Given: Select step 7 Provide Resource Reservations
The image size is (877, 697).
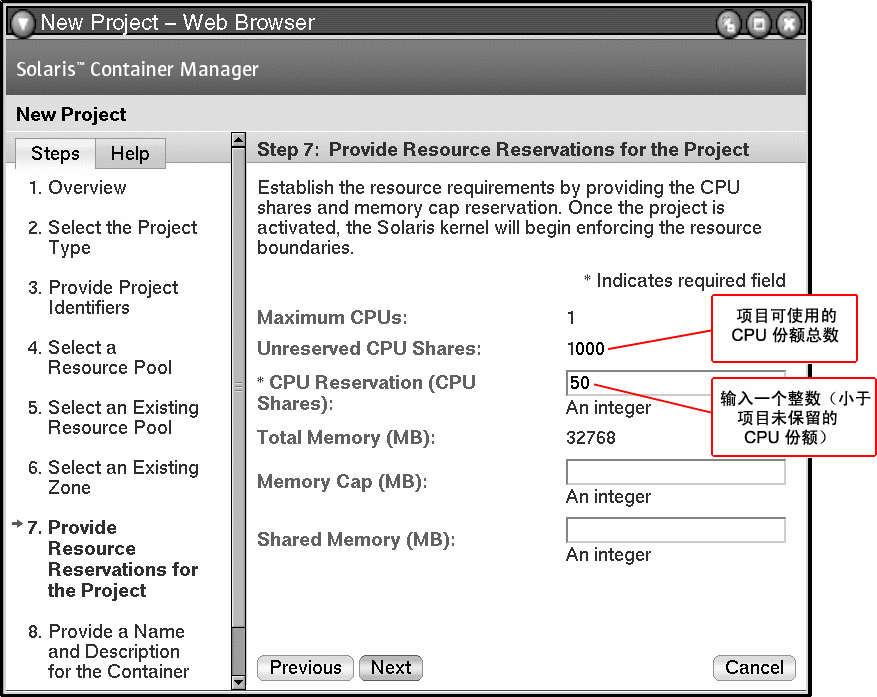Looking at the screenshot, I should (x=112, y=558).
